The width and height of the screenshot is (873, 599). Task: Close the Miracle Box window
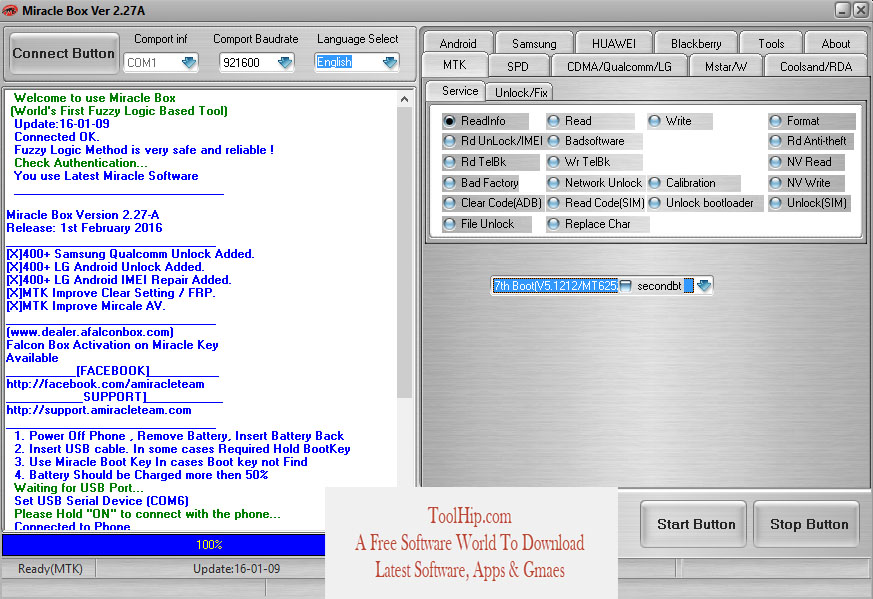point(860,10)
